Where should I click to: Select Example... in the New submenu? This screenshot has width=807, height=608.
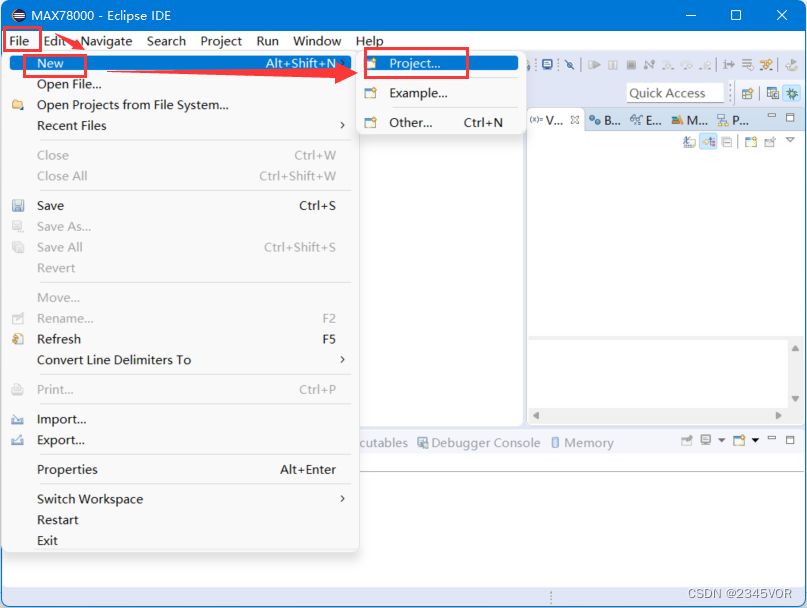tap(441, 93)
